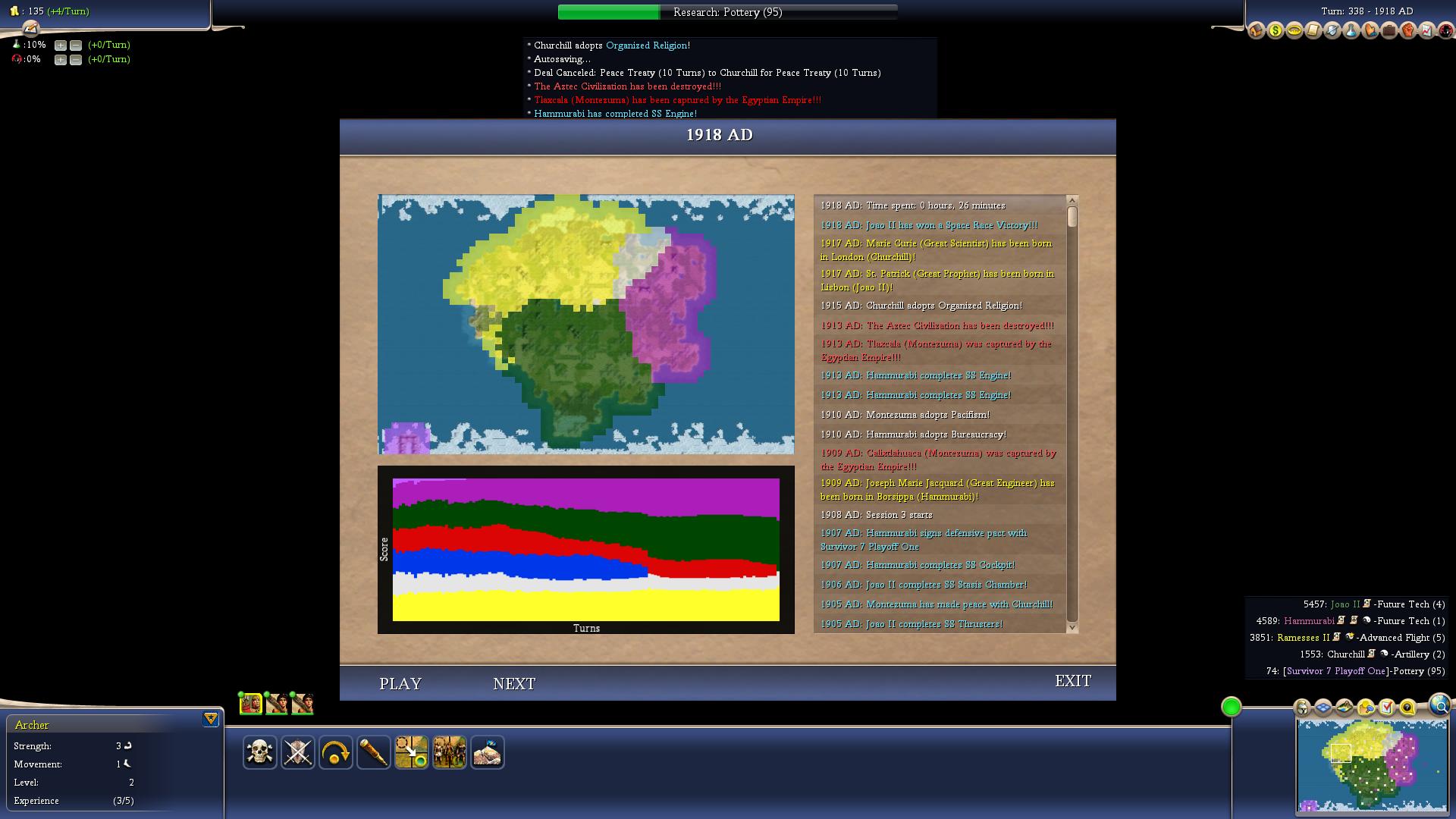Click the Go To All Units action
Image resolution: width=1456 pixels, height=819 pixels.
click(x=450, y=752)
